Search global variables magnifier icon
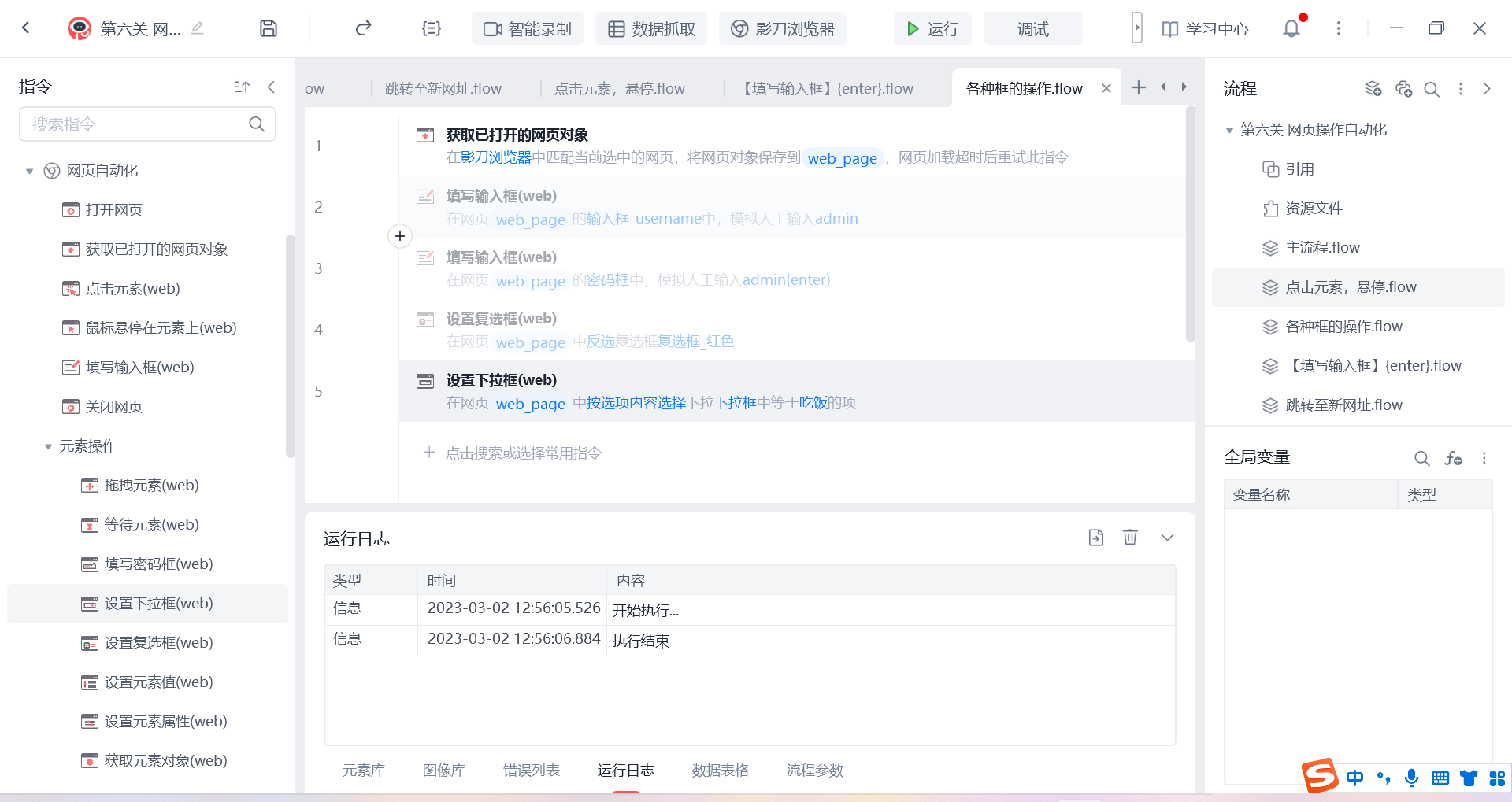Screen dimensions: 1512x802 point(1421,458)
